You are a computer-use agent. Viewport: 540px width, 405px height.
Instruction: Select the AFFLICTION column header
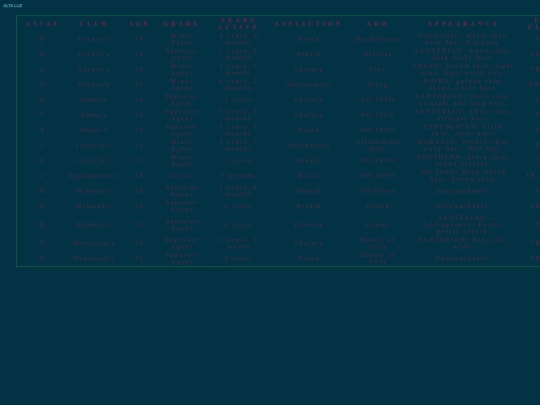point(308,24)
